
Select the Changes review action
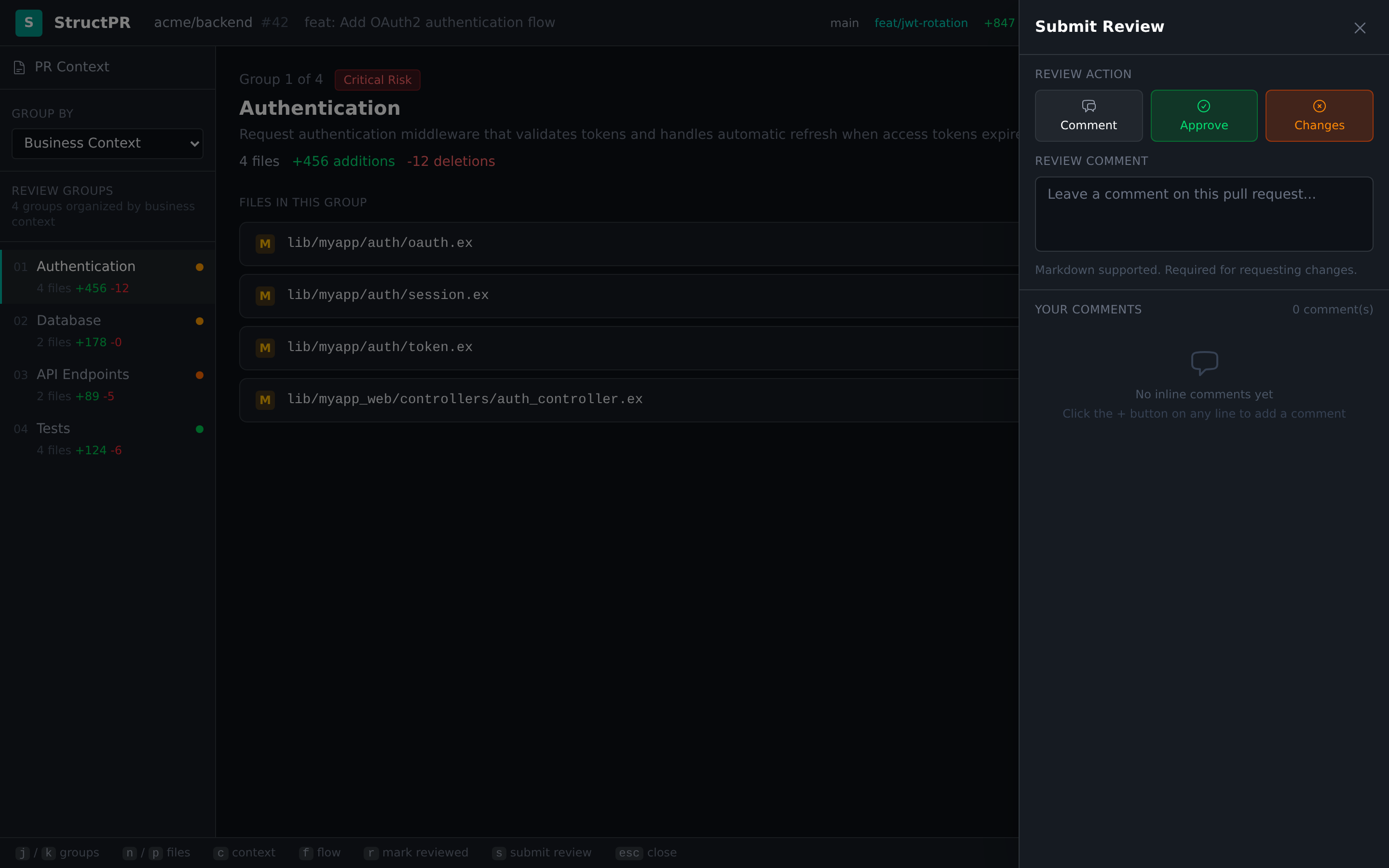(1319, 115)
